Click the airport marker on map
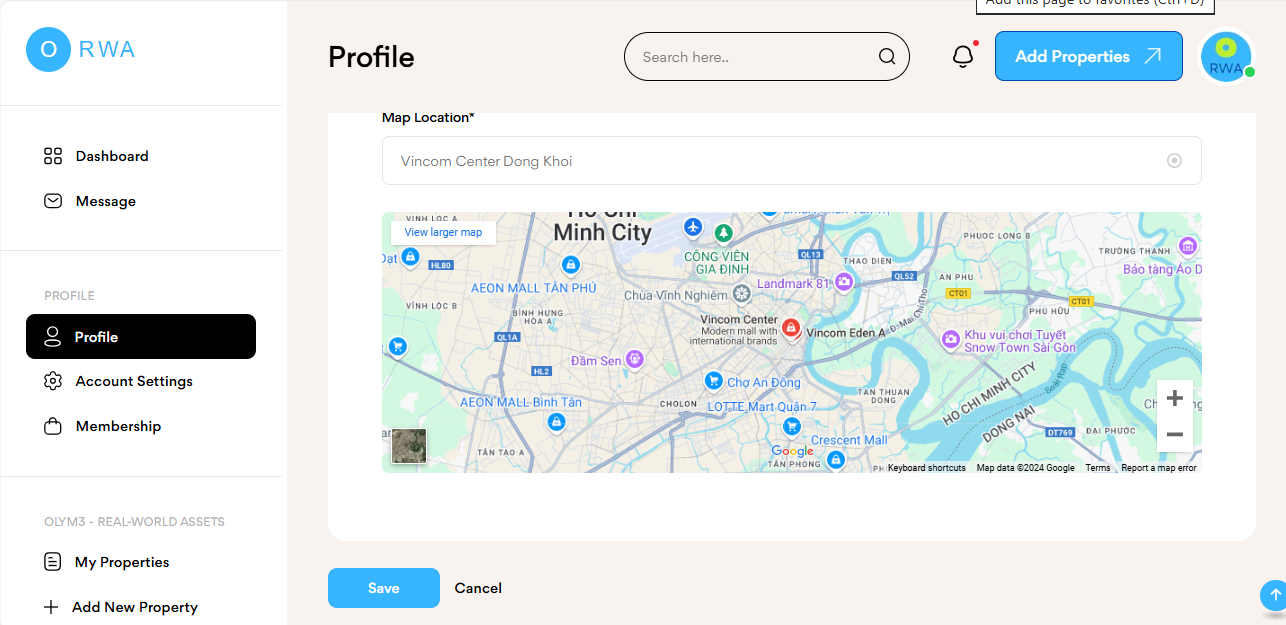This screenshot has height=625, width=1286. [694, 229]
